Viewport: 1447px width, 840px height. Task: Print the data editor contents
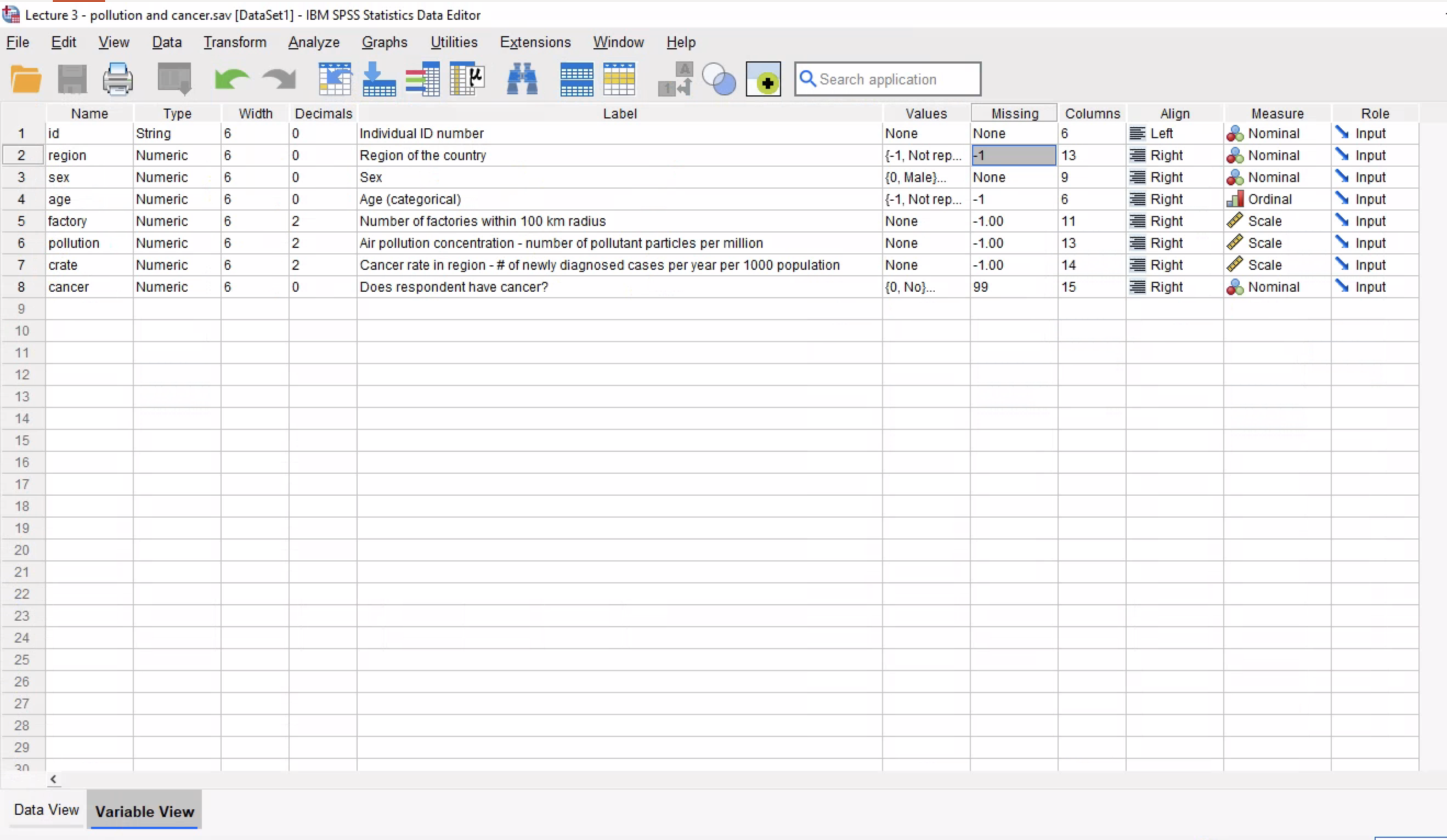pos(118,78)
